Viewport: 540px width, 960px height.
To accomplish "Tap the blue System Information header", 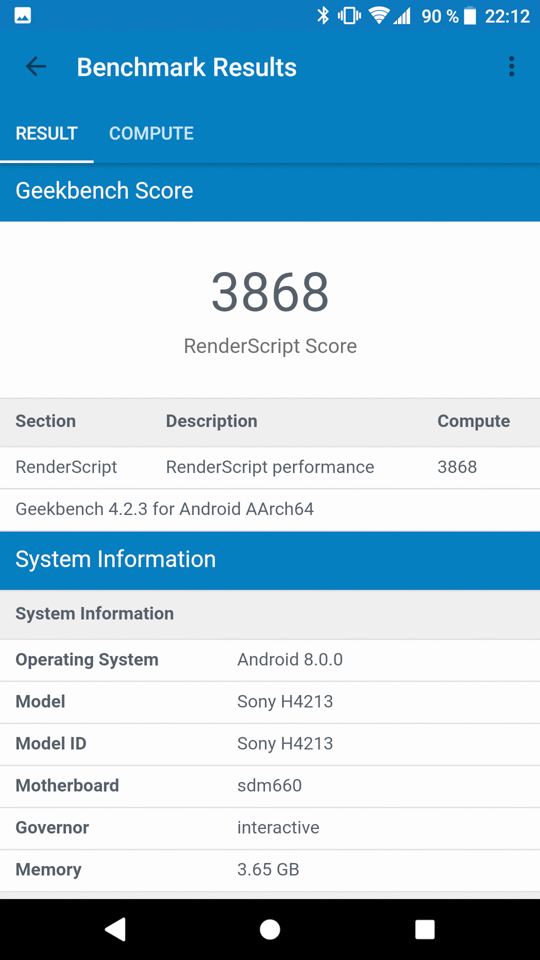I will point(270,560).
